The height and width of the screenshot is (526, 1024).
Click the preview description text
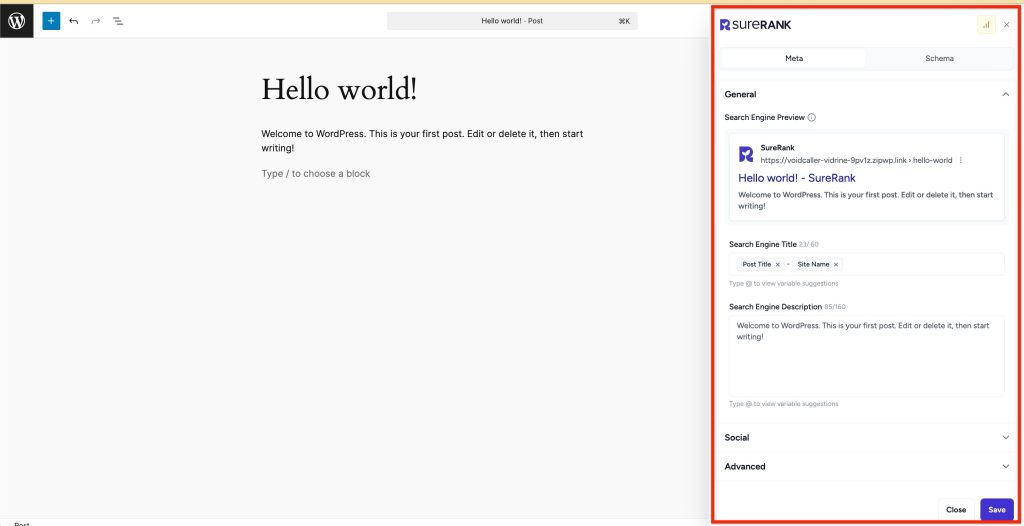pos(865,200)
